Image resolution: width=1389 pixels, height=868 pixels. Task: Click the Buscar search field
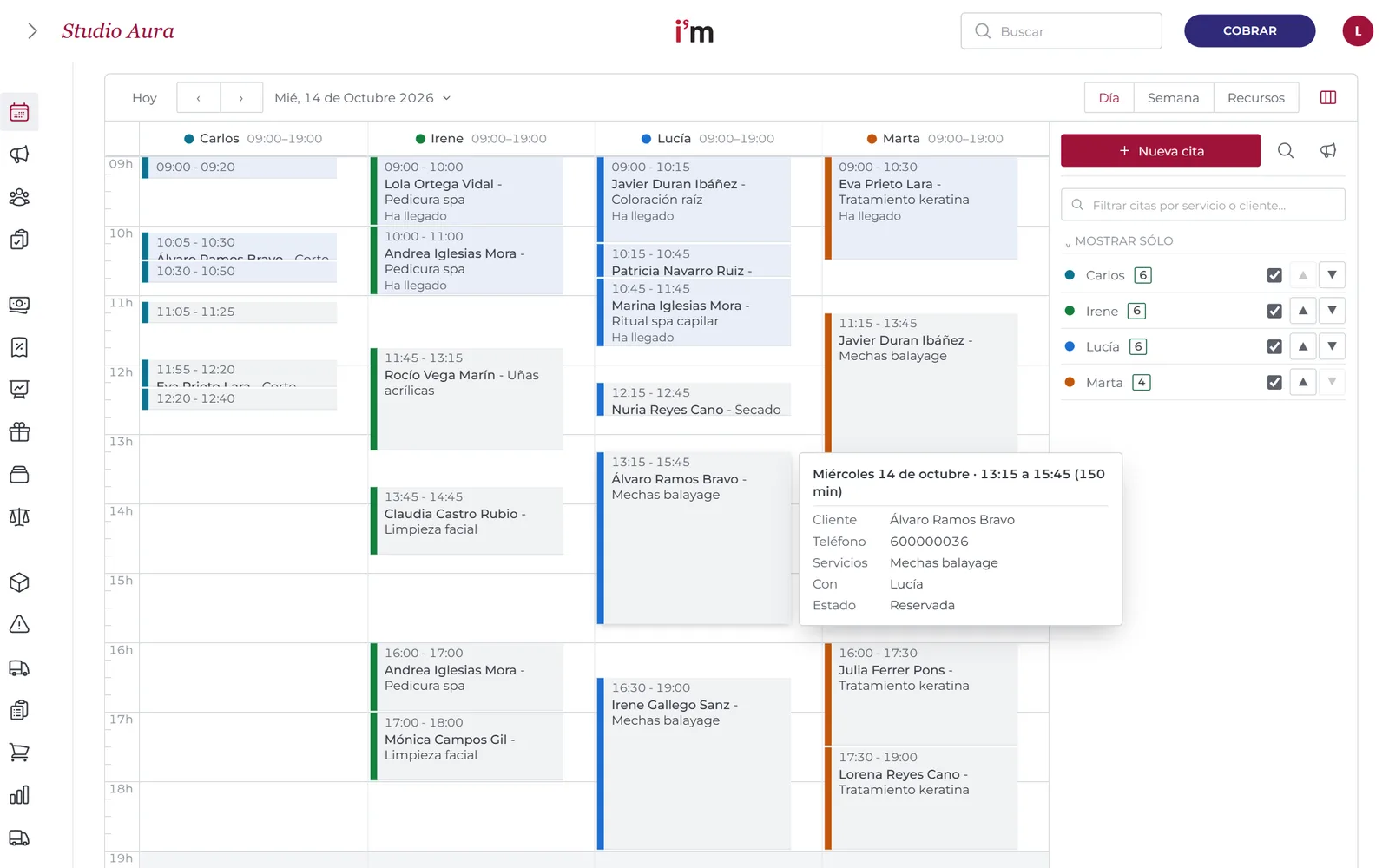tap(1061, 30)
